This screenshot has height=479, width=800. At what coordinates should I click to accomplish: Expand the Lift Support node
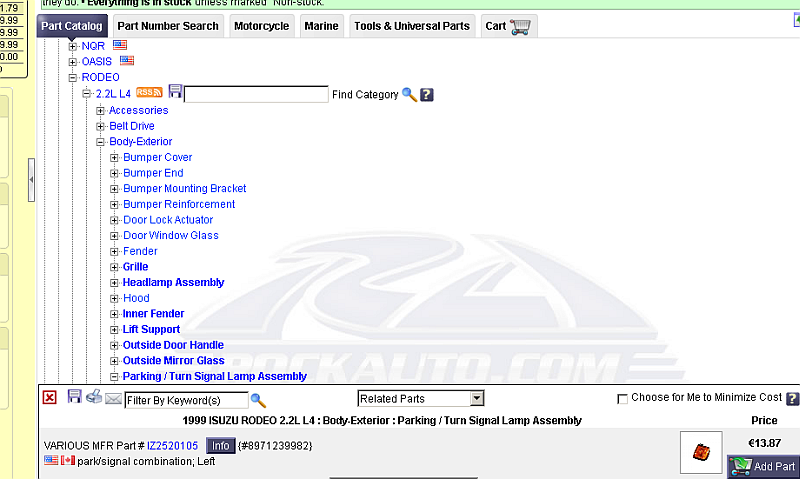tap(114, 330)
